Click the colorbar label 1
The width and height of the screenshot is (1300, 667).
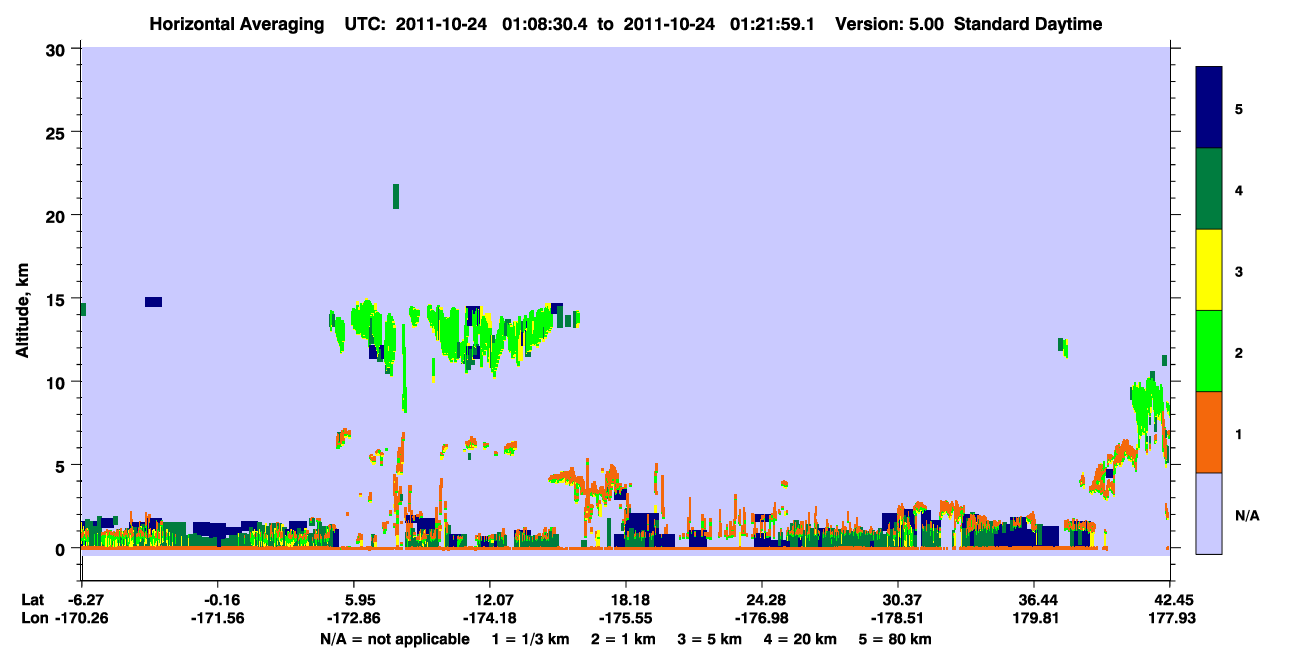tap(1238, 433)
